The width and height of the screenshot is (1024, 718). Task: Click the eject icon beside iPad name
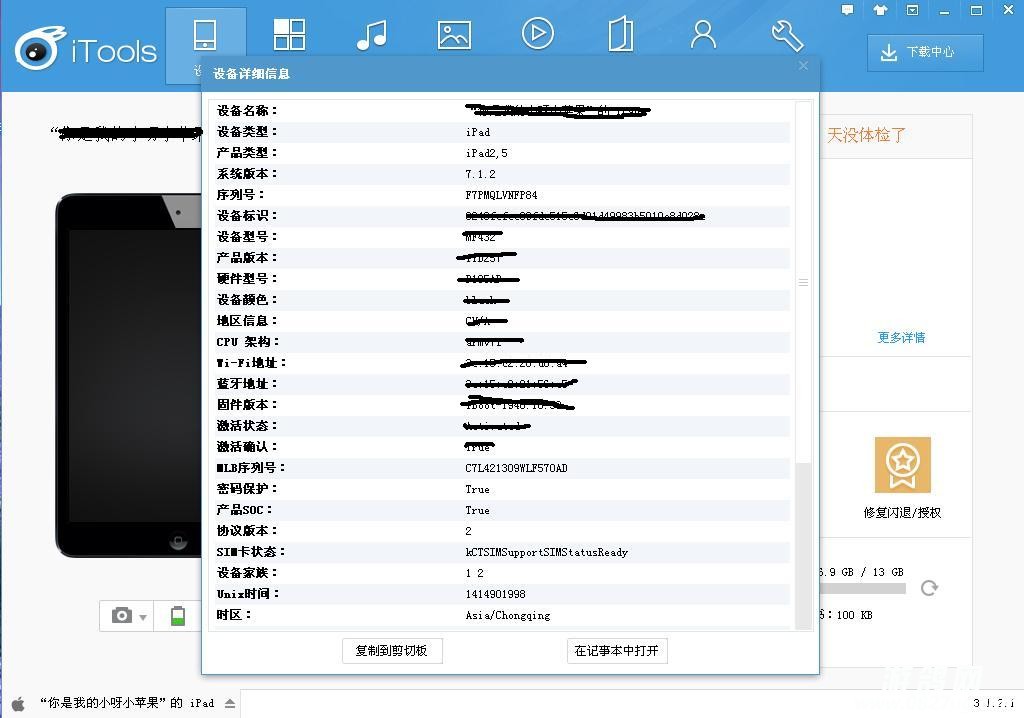(230, 703)
